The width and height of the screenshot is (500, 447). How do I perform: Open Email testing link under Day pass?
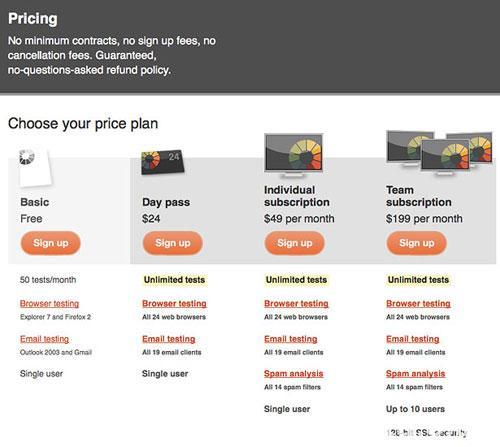point(169,339)
